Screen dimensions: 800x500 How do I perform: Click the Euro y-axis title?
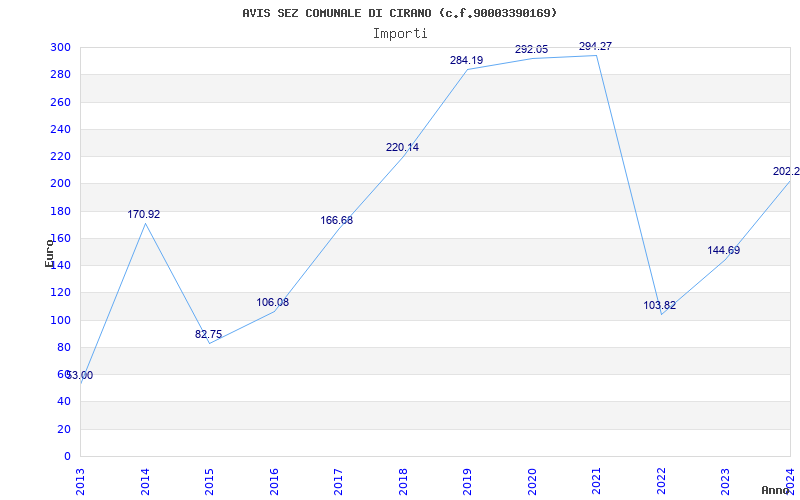point(49,253)
